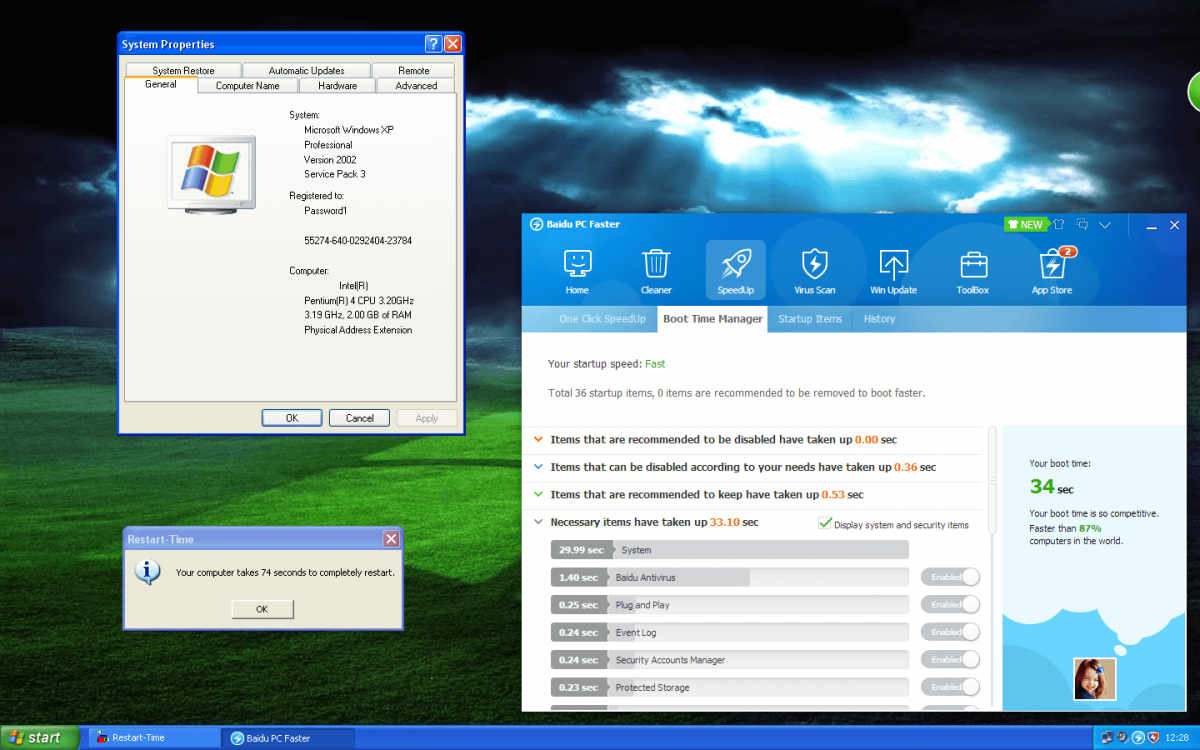Cancel the System Properties dialog

359,418
